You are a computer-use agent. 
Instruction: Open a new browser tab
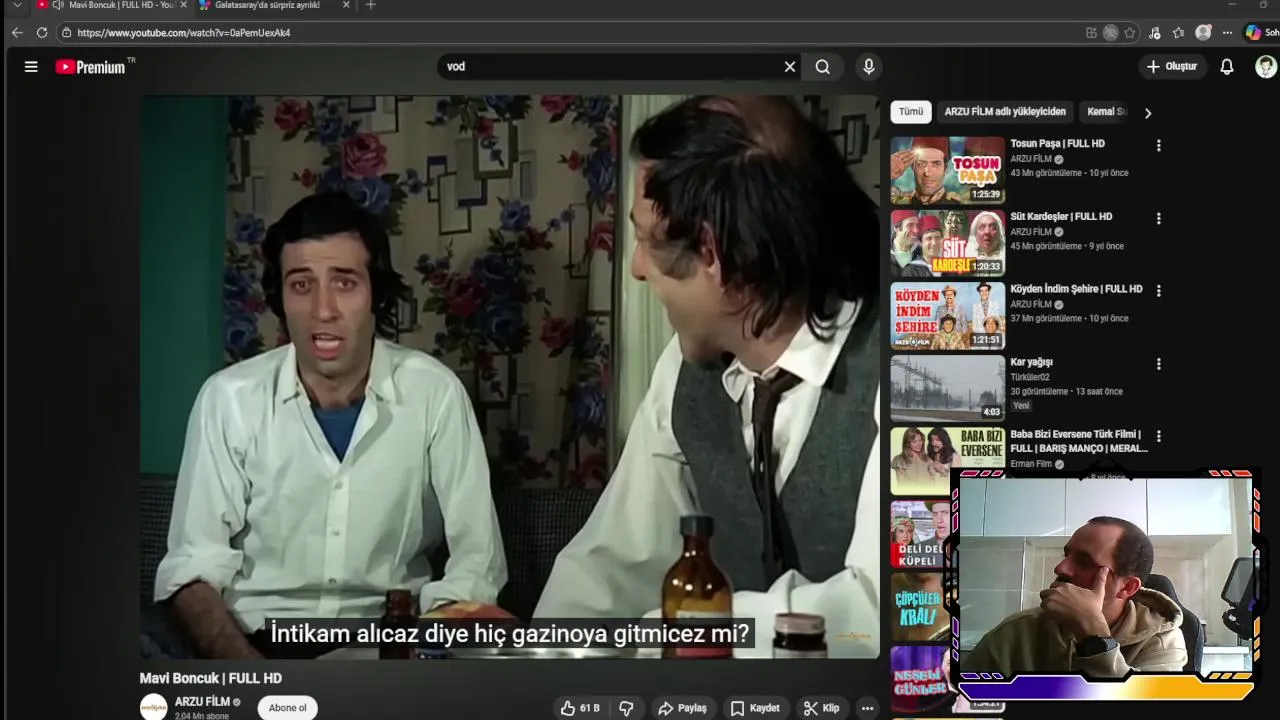pos(371,5)
